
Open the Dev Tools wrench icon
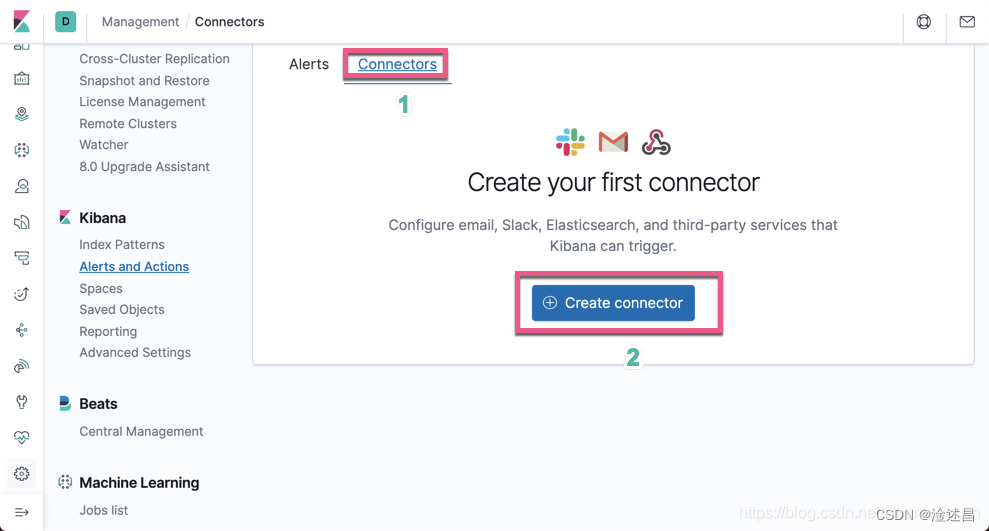[21, 402]
